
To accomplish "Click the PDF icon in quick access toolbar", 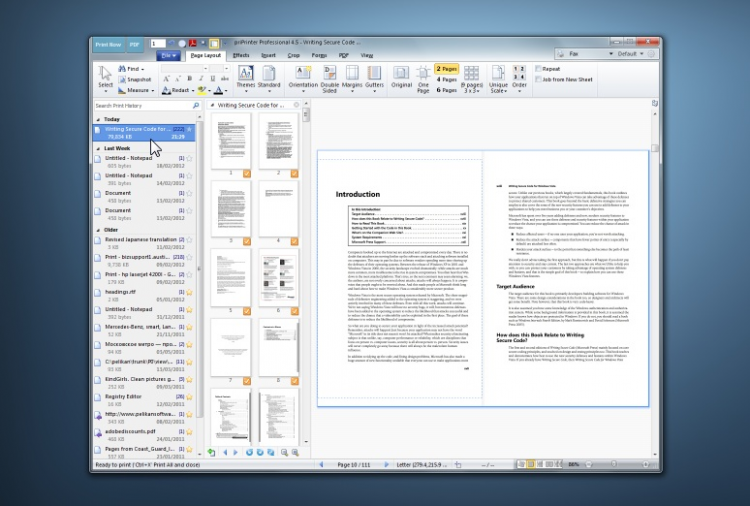I will point(192,44).
